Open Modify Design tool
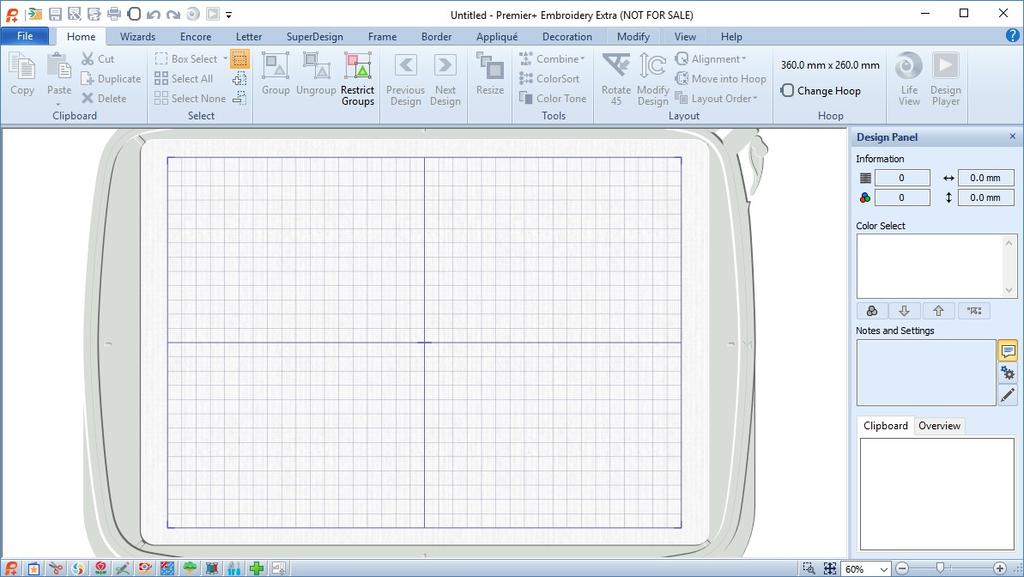1024x577 pixels. click(x=652, y=78)
